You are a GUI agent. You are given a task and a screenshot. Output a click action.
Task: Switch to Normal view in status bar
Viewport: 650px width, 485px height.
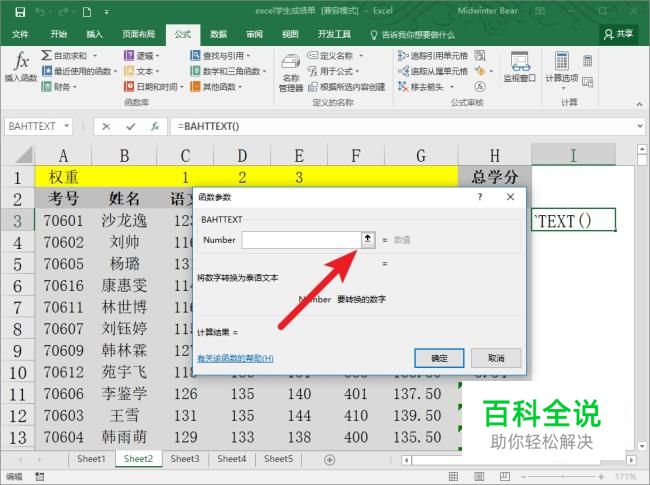click(454, 477)
